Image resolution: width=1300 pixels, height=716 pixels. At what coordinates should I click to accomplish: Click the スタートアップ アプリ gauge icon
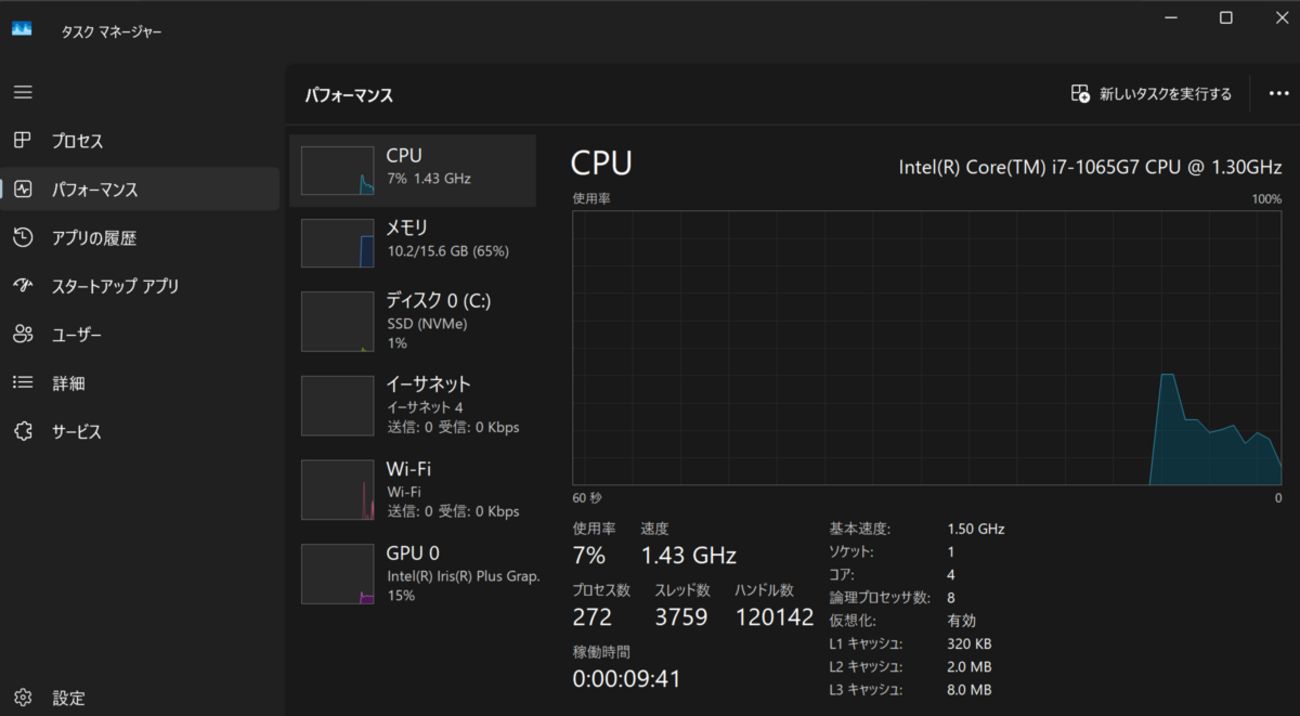[x=23, y=285]
